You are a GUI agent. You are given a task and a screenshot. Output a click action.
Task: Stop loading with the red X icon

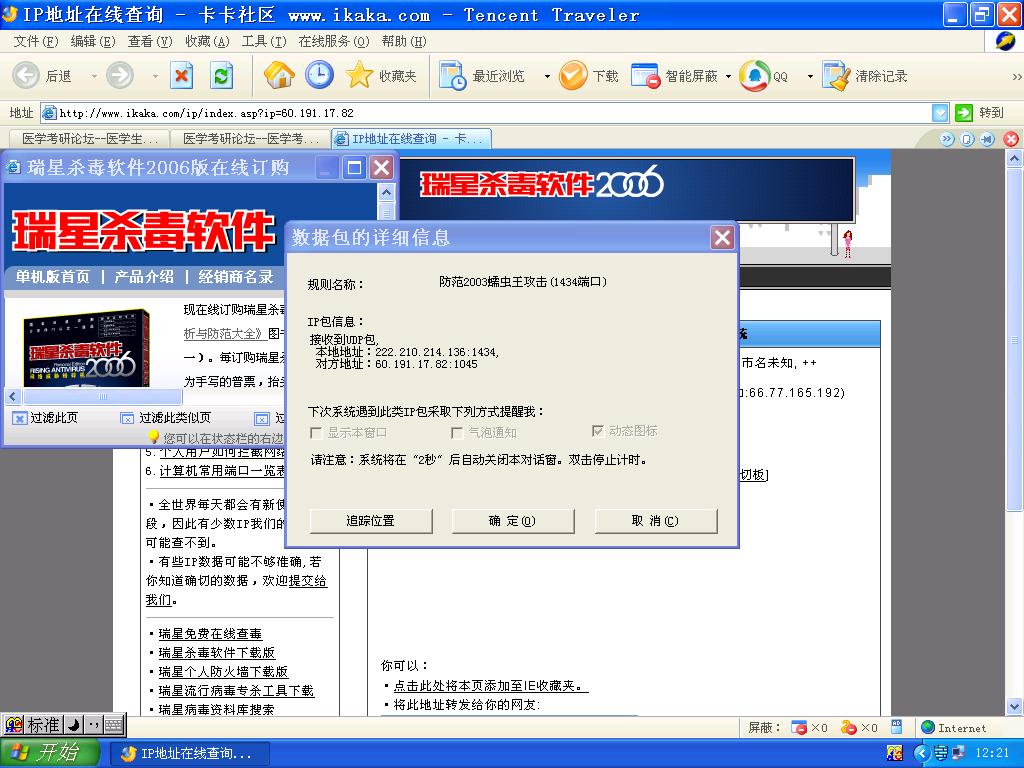tap(182, 76)
